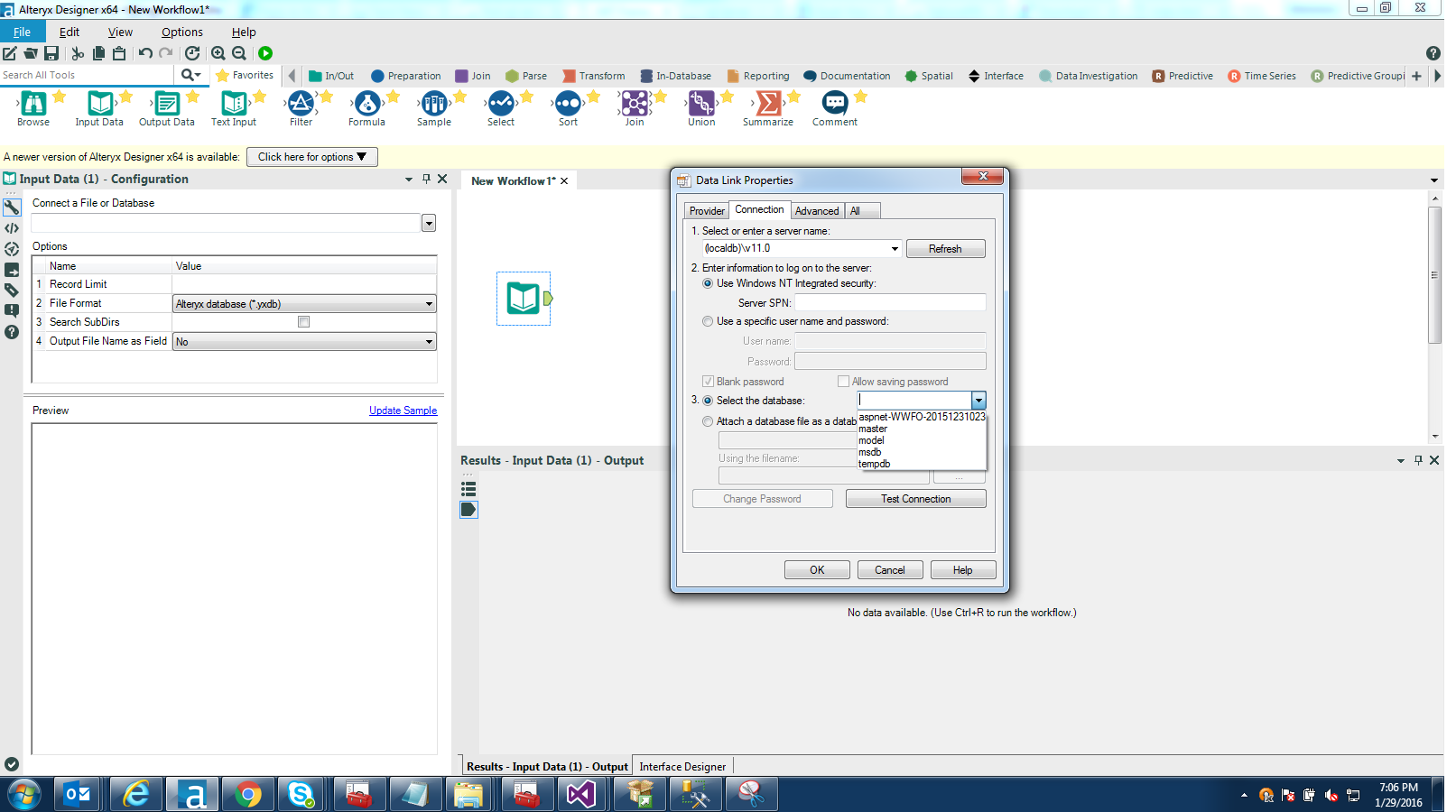The height and width of the screenshot is (812, 1456).
Task: Select the Text Input tool icon
Action: coord(233,103)
